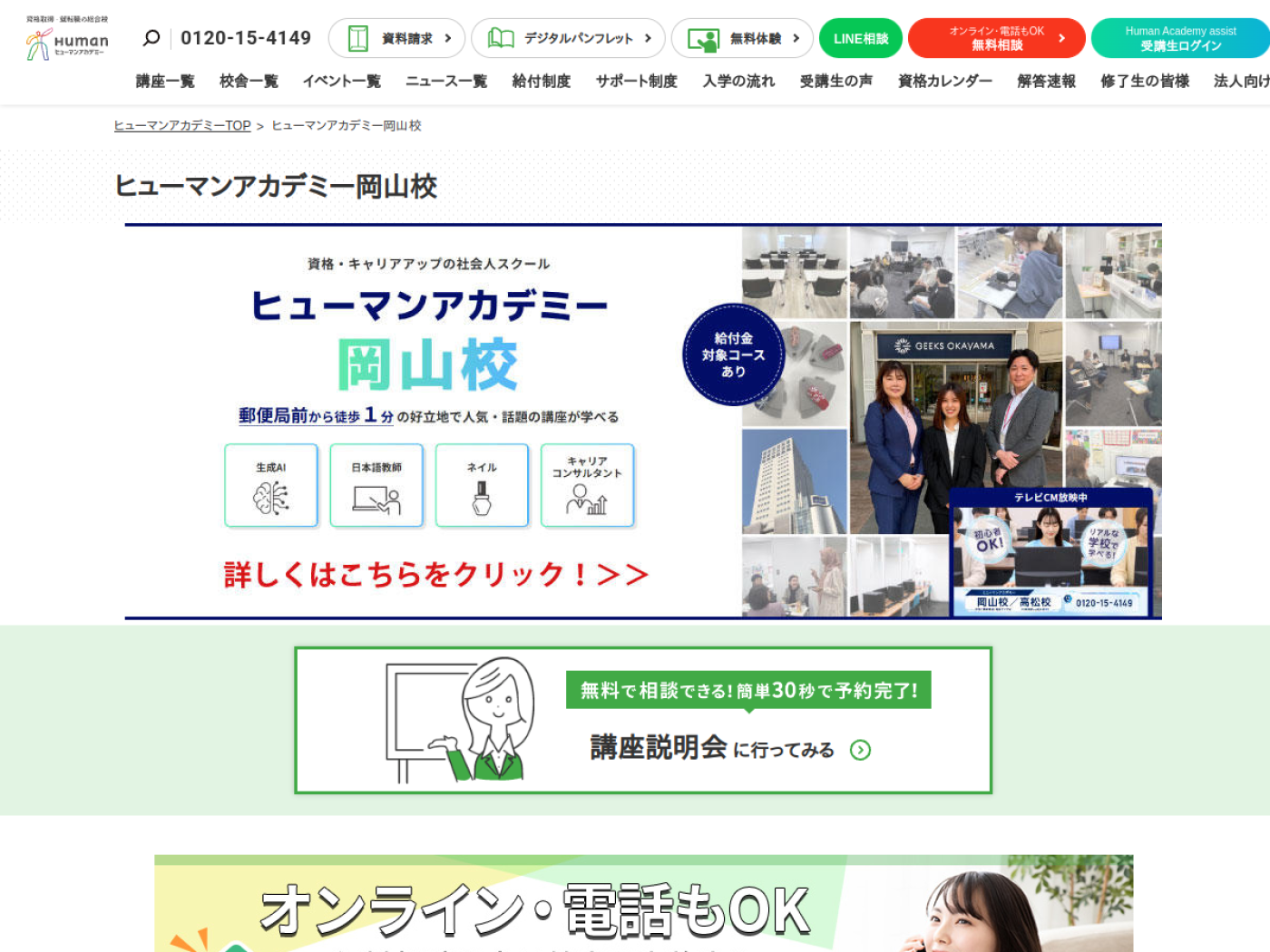
Task: Click the 給付金対象コースあり round badge
Action: [733, 355]
